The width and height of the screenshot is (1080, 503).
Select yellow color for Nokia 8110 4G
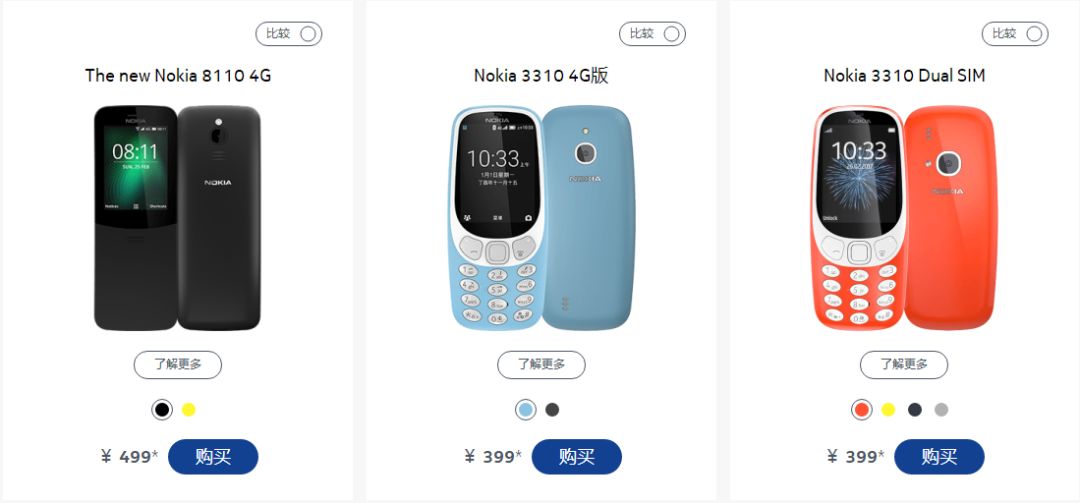[189, 410]
